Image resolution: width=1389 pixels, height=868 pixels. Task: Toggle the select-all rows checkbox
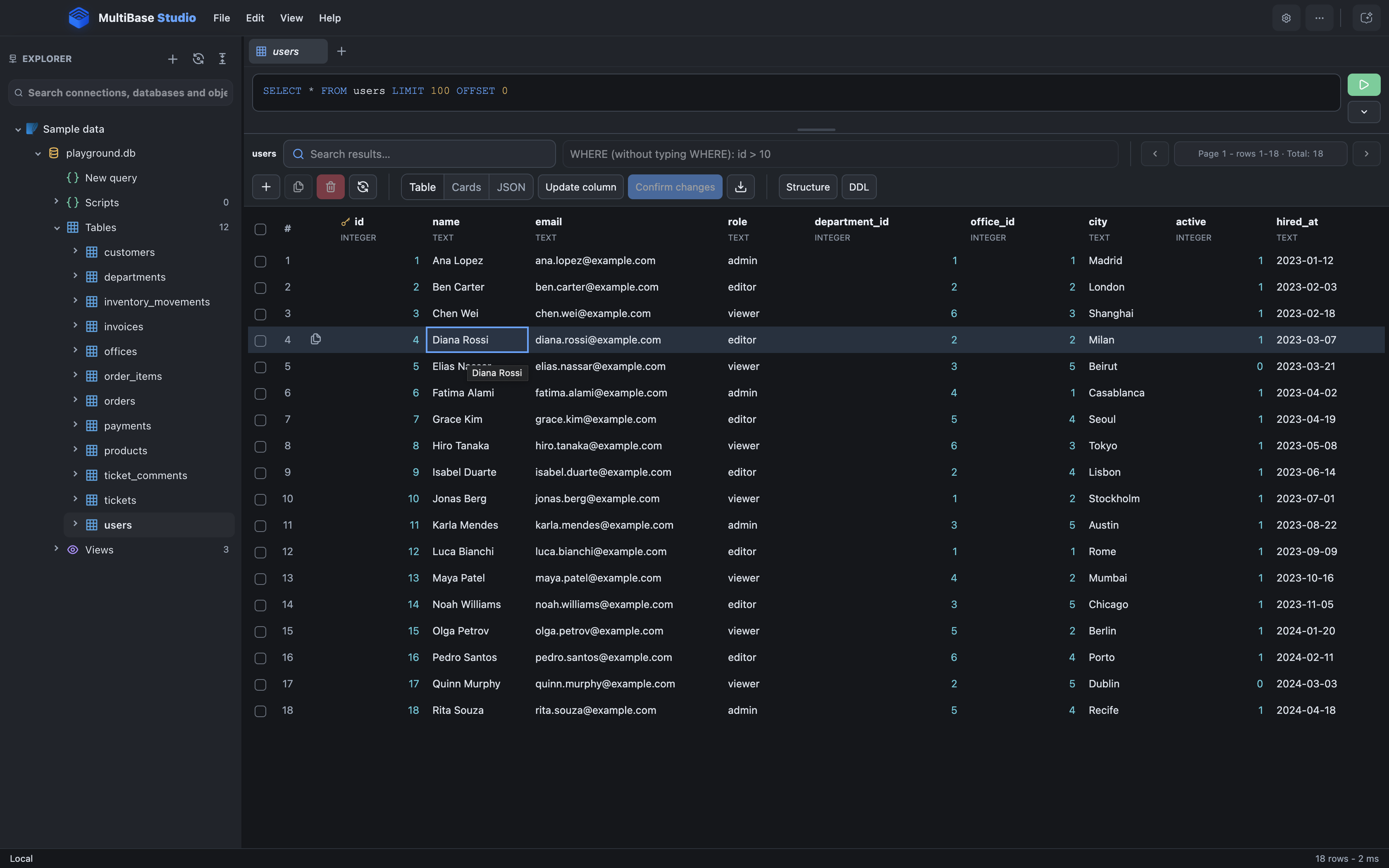pyautogui.click(x=260, y=230)
